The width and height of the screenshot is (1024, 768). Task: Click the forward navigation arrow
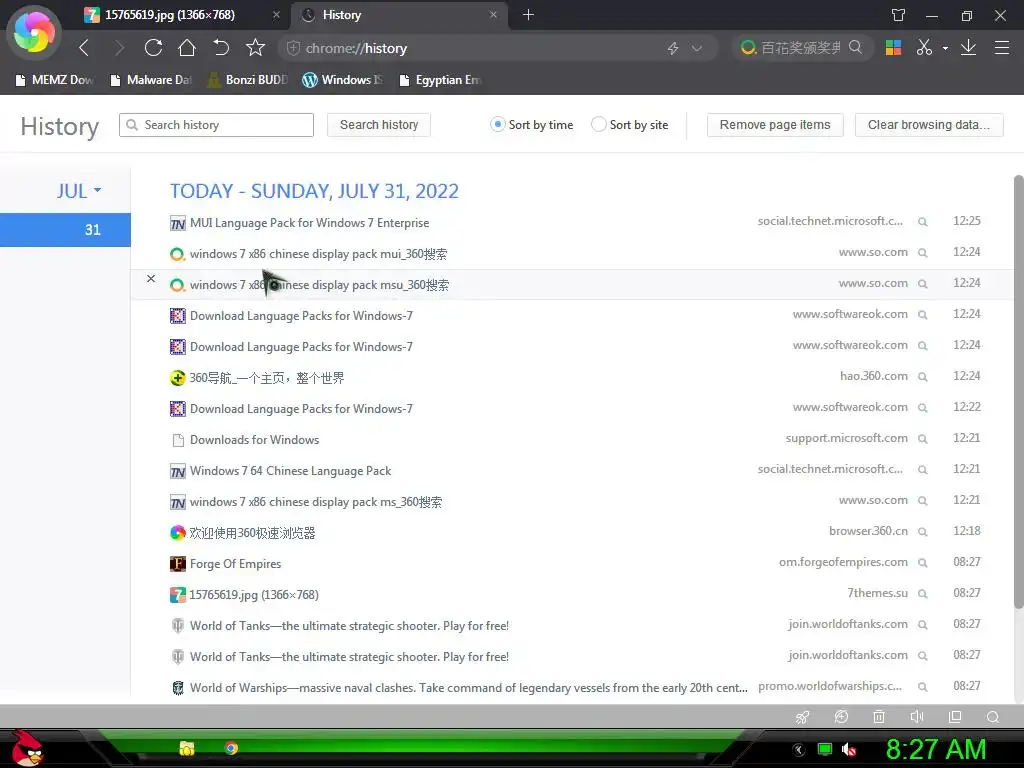pos(119,48)
